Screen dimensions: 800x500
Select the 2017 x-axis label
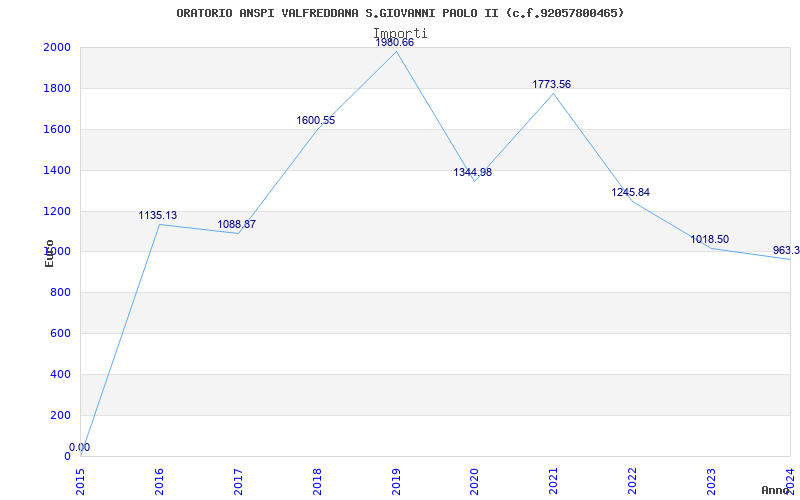pyautogui.click(x=238, y=482)
